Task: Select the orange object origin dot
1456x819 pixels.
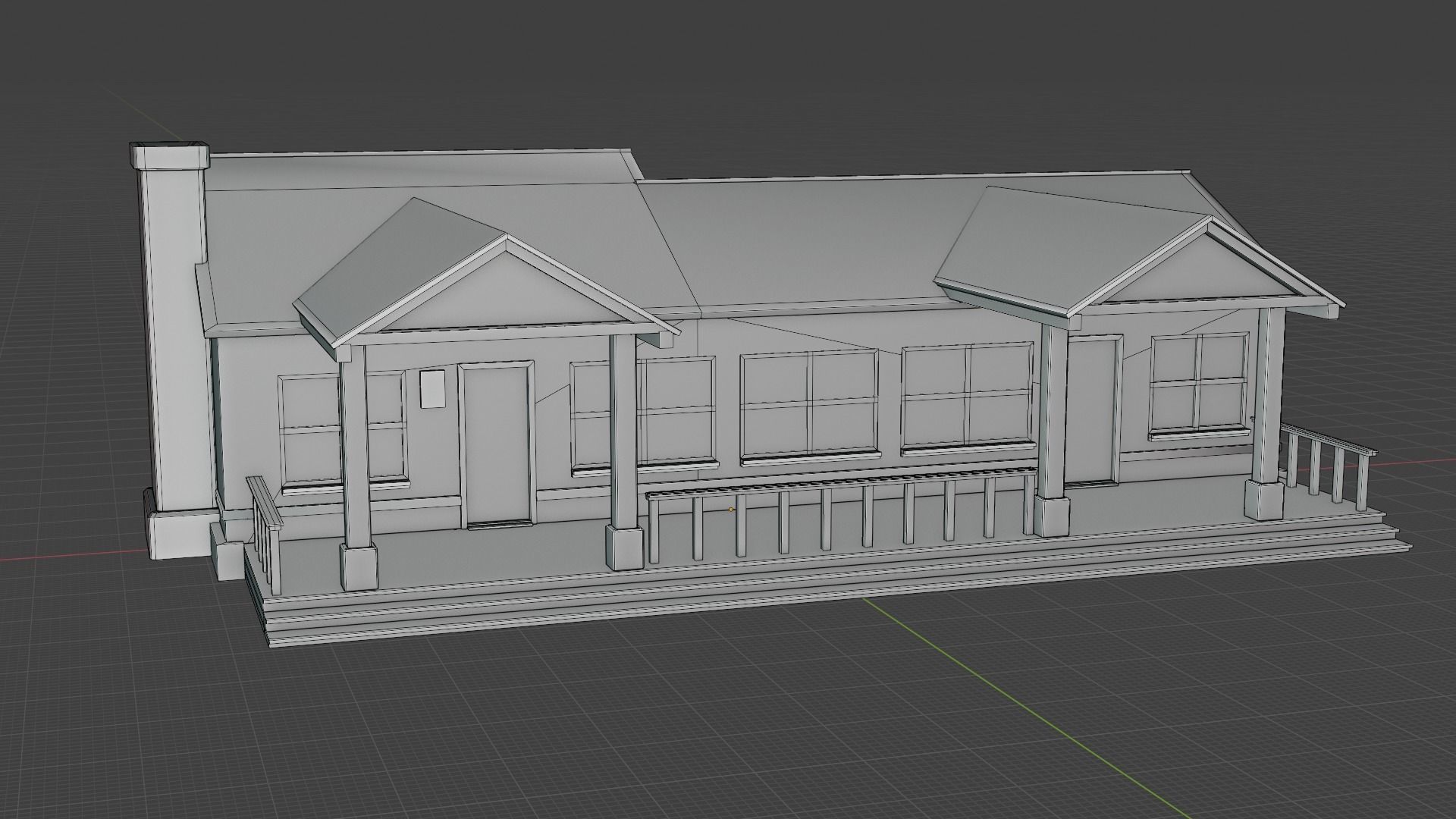Action: click(731, 510)
